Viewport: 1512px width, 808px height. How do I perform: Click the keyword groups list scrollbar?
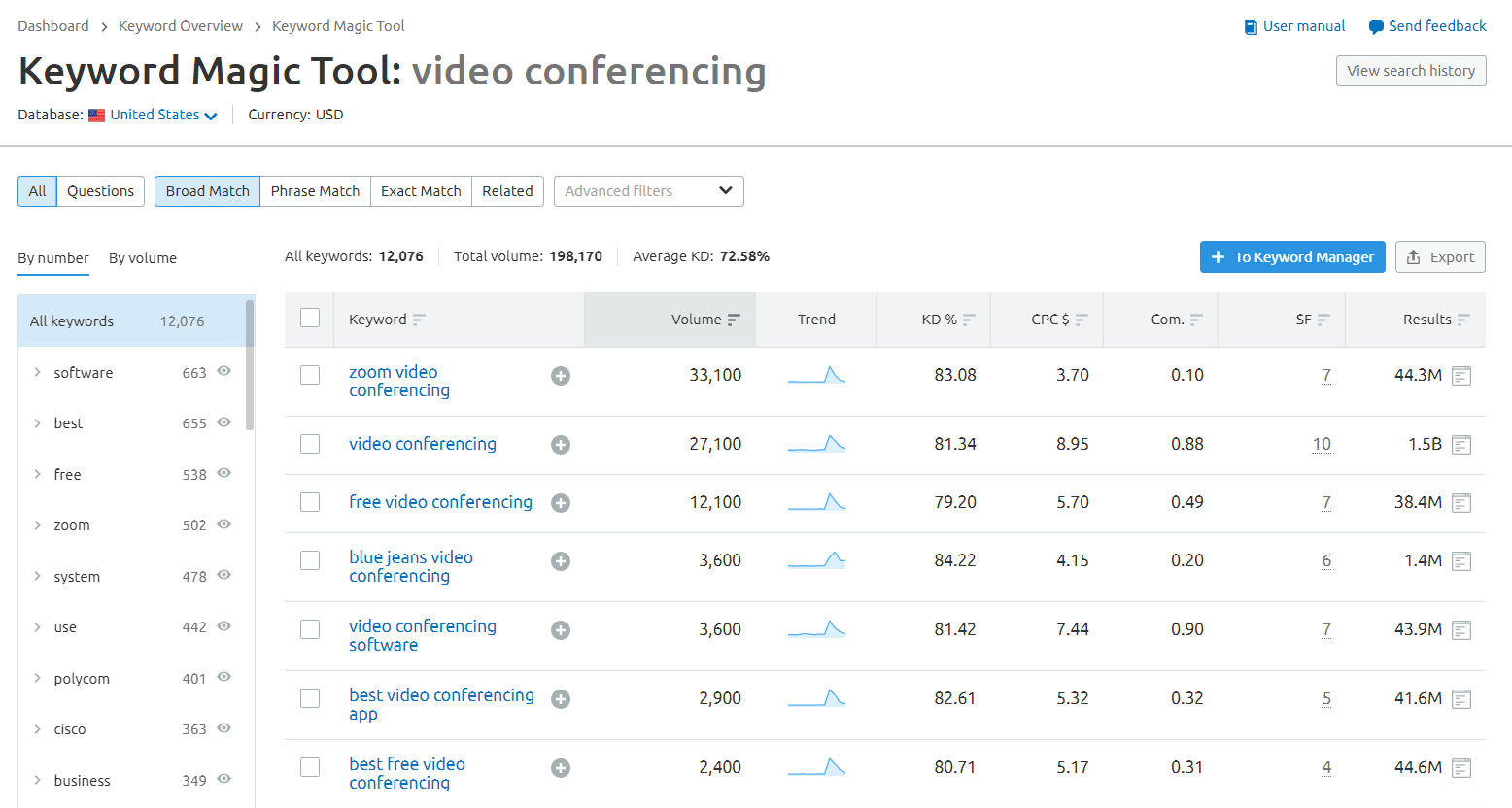[x=250, y=364]
